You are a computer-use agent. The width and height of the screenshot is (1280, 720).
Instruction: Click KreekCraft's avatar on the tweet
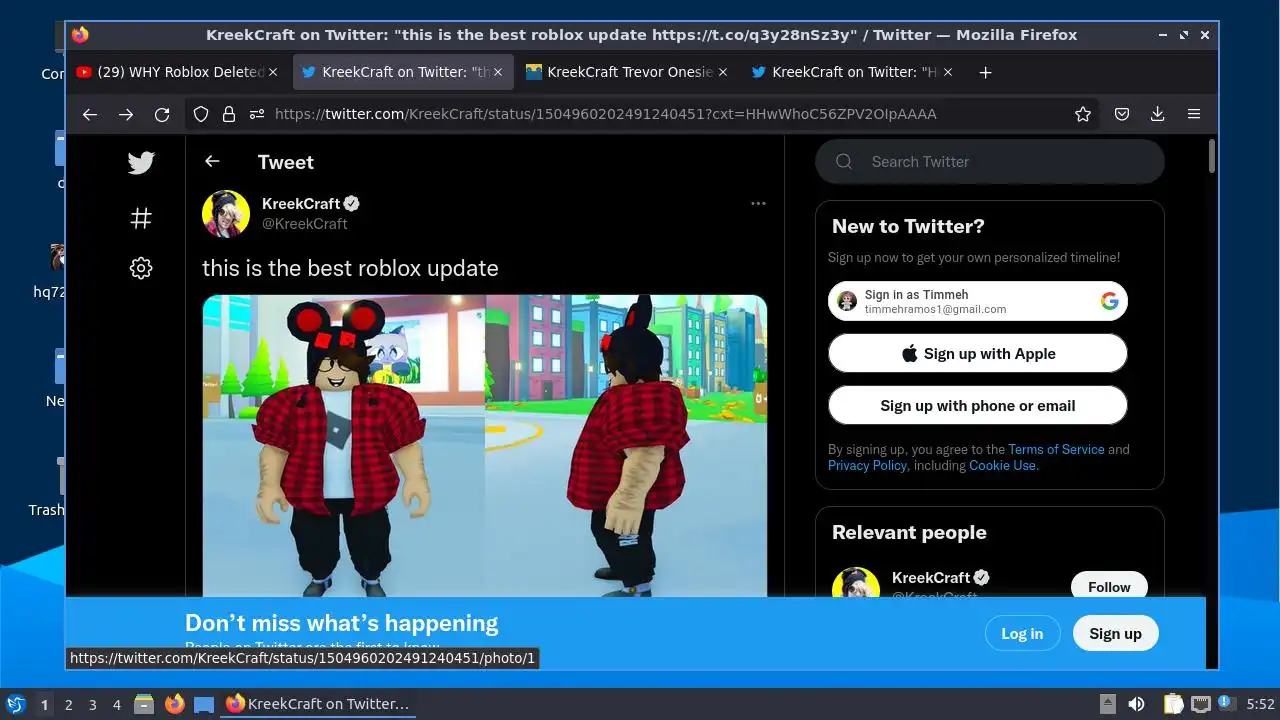tap(226, 214)
